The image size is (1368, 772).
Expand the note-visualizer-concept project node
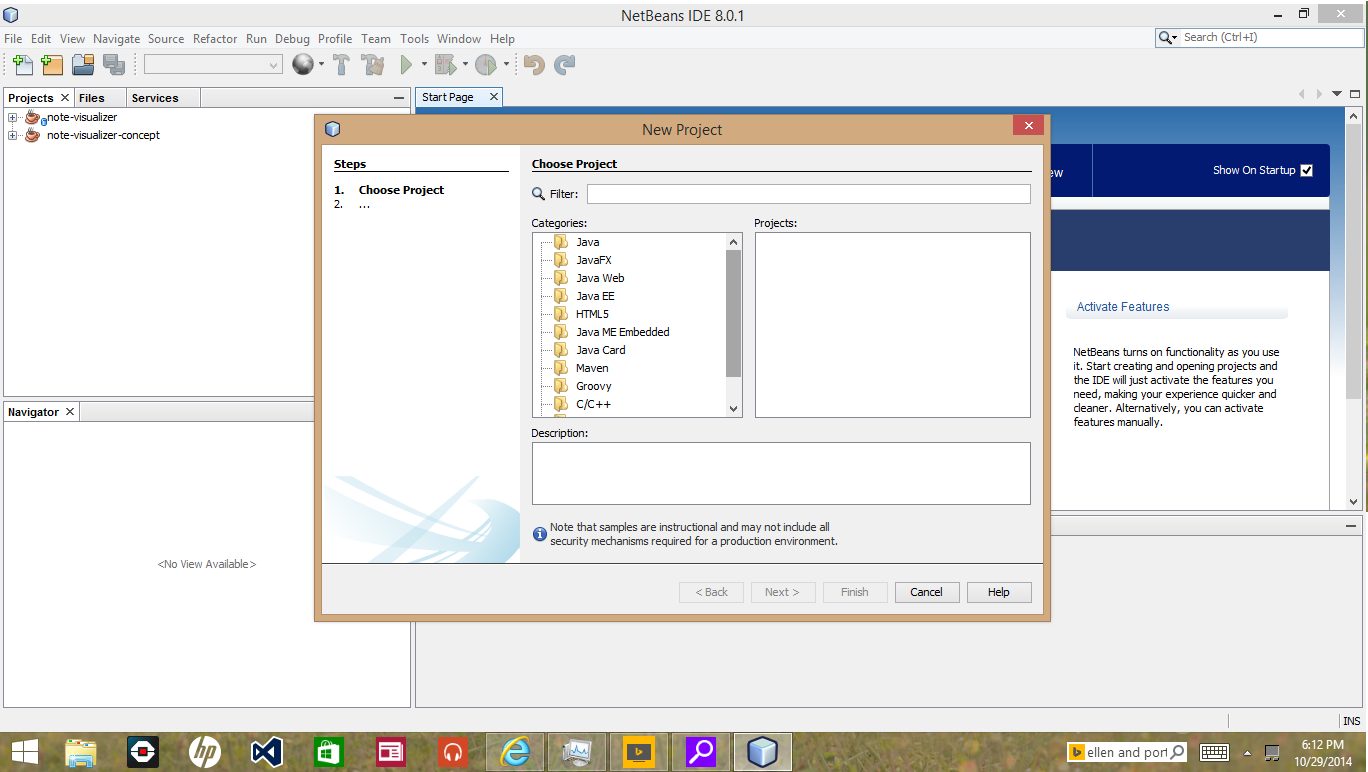[x=13, y=136]
